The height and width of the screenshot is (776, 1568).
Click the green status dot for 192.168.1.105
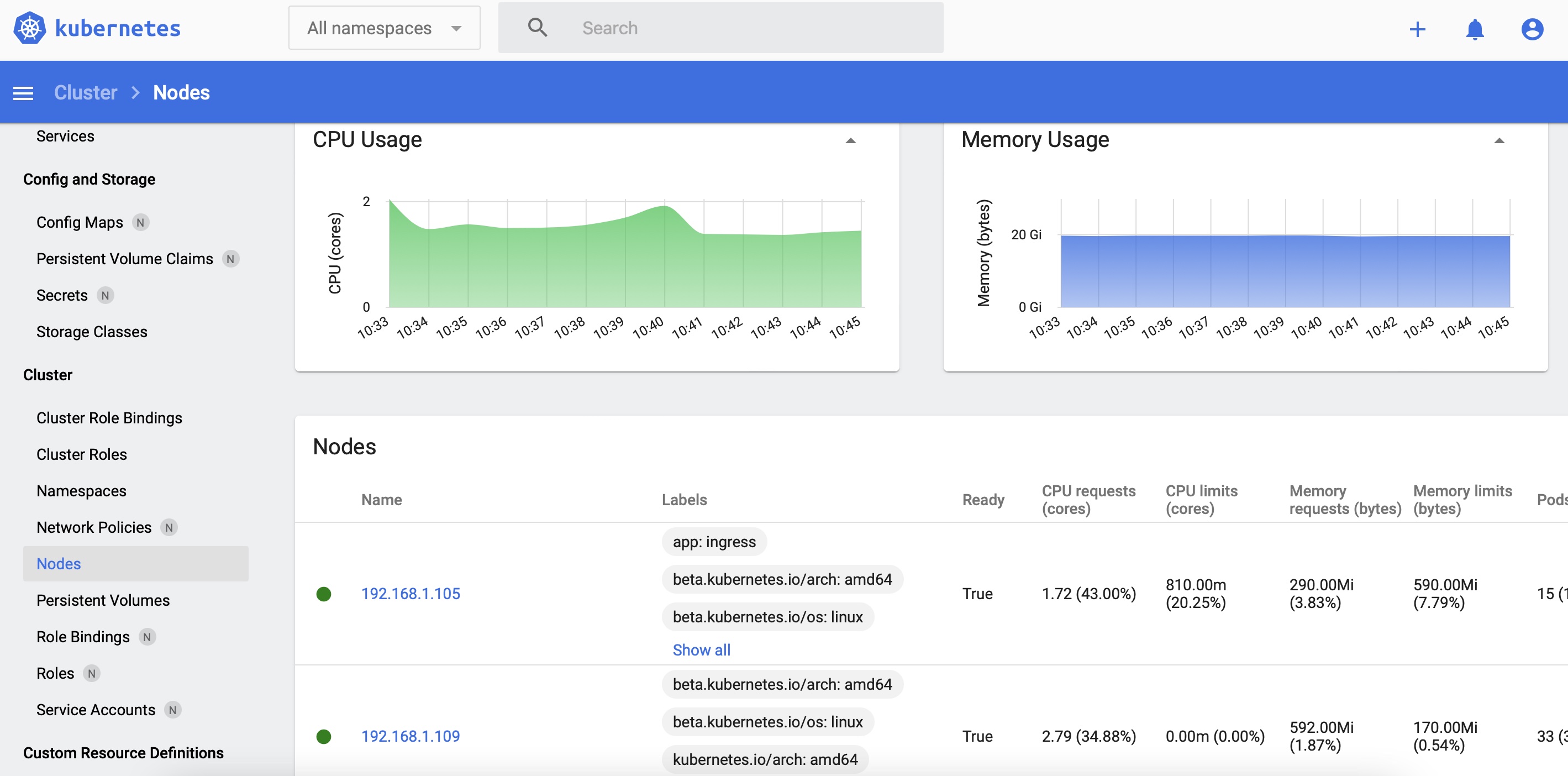pyautogui.click(x=325, y=594)
